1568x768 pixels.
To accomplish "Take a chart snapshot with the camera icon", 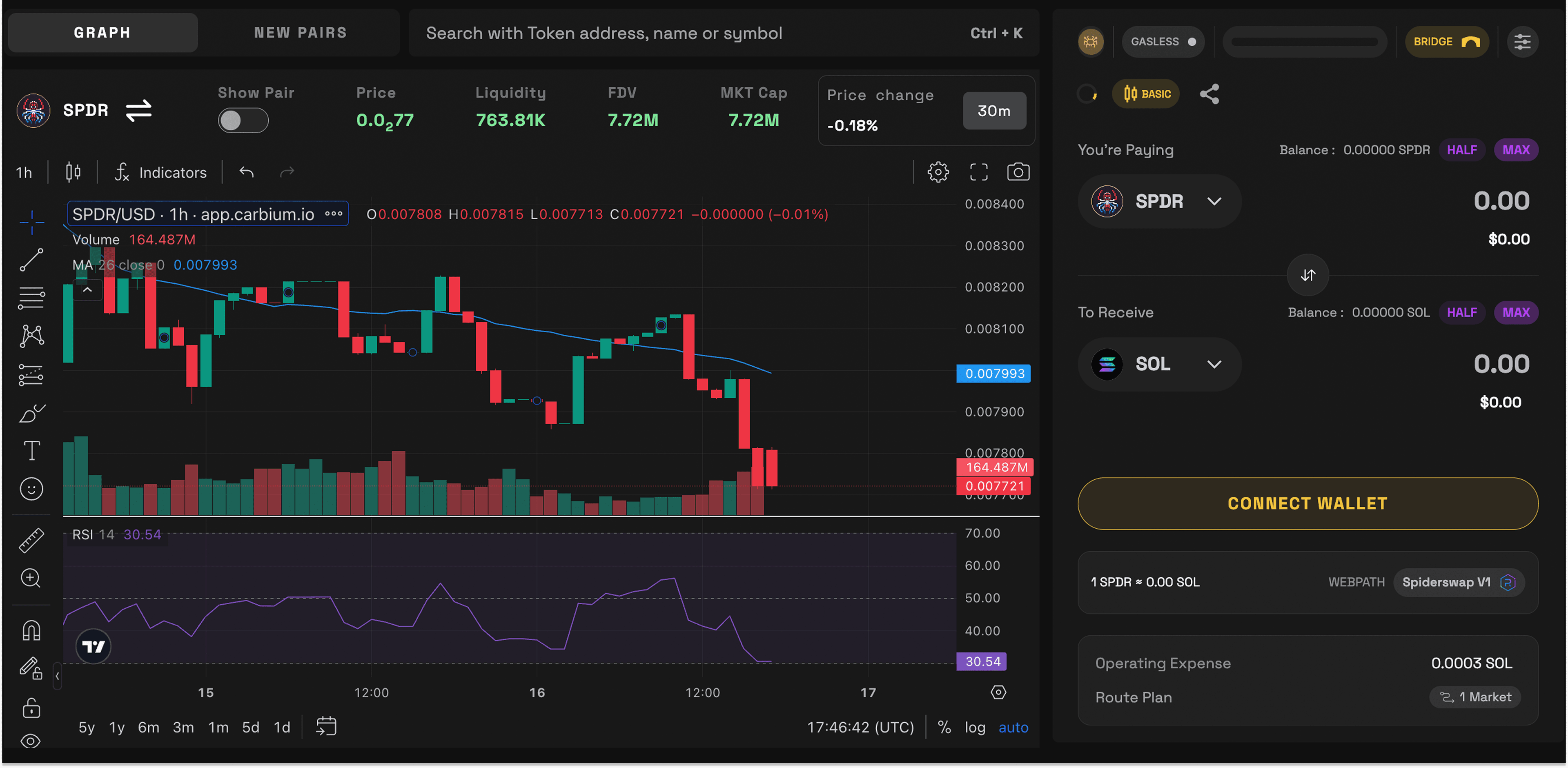I will [1018, 172].
